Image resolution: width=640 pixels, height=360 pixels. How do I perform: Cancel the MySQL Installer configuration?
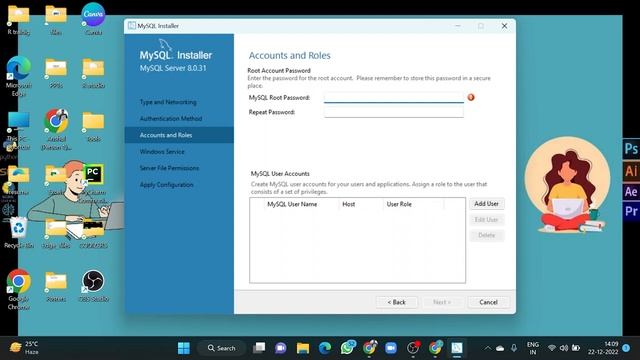[488, 302]
